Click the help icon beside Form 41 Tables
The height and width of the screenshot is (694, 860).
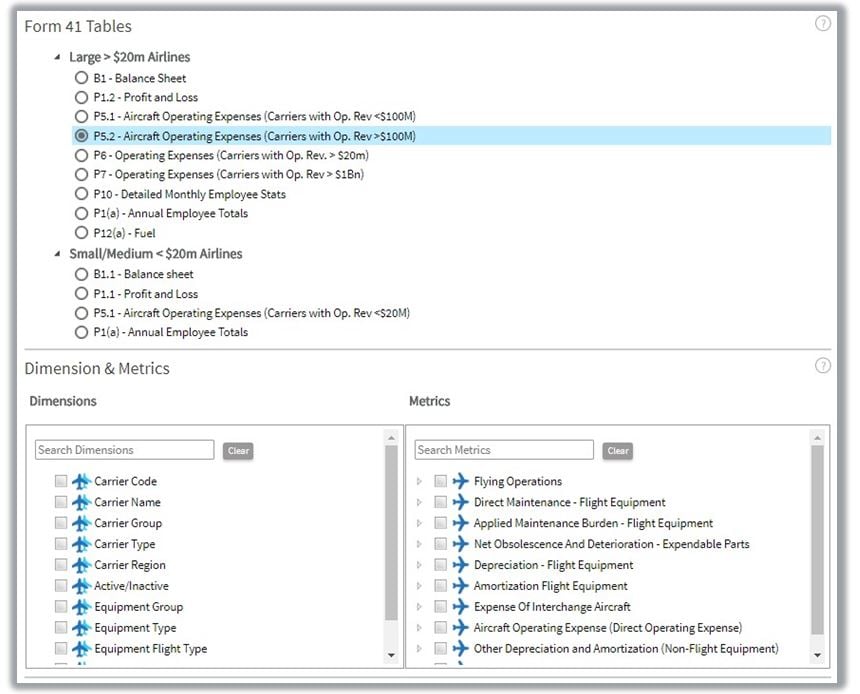coord(822,24)
